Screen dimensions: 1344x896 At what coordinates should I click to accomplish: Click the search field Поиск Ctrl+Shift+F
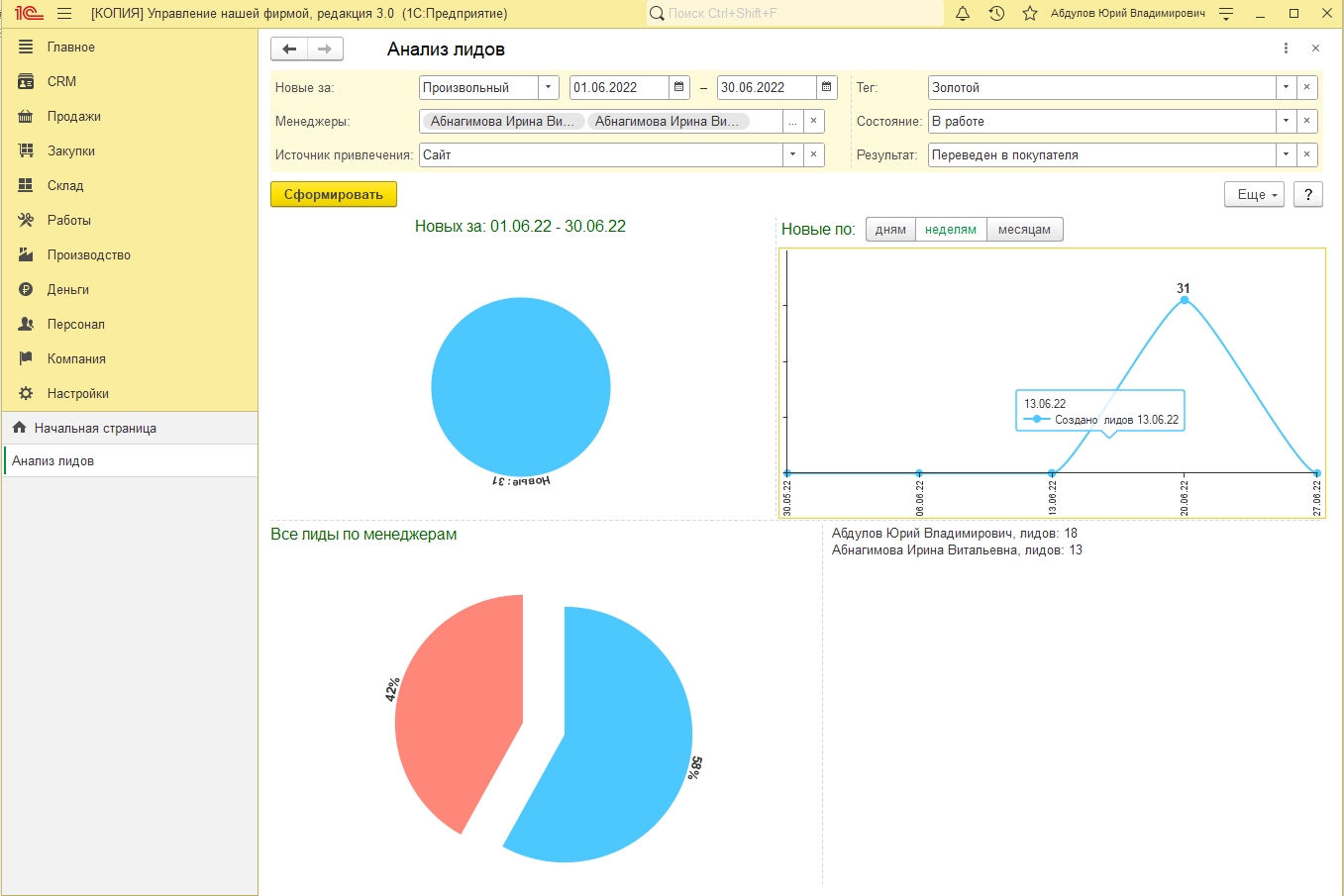coord(795,14)
